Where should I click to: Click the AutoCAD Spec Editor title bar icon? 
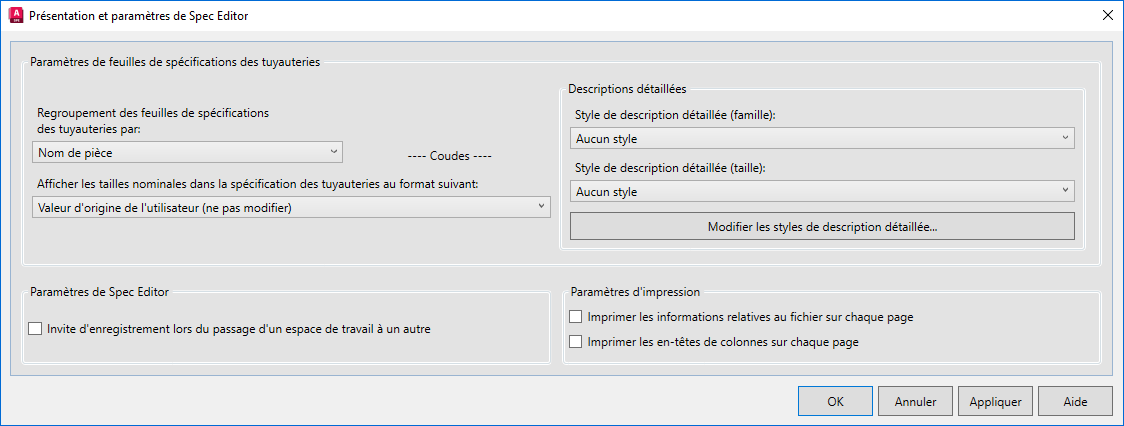[15, 16]
